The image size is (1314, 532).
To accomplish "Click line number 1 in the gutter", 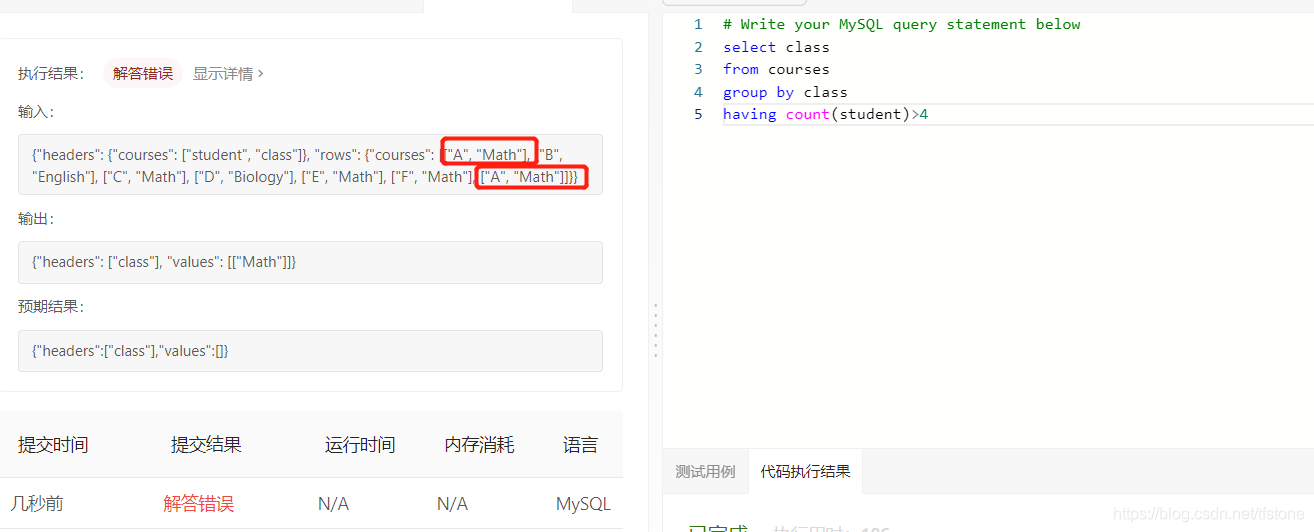I will pyautogui.click(x=699, y=24).
